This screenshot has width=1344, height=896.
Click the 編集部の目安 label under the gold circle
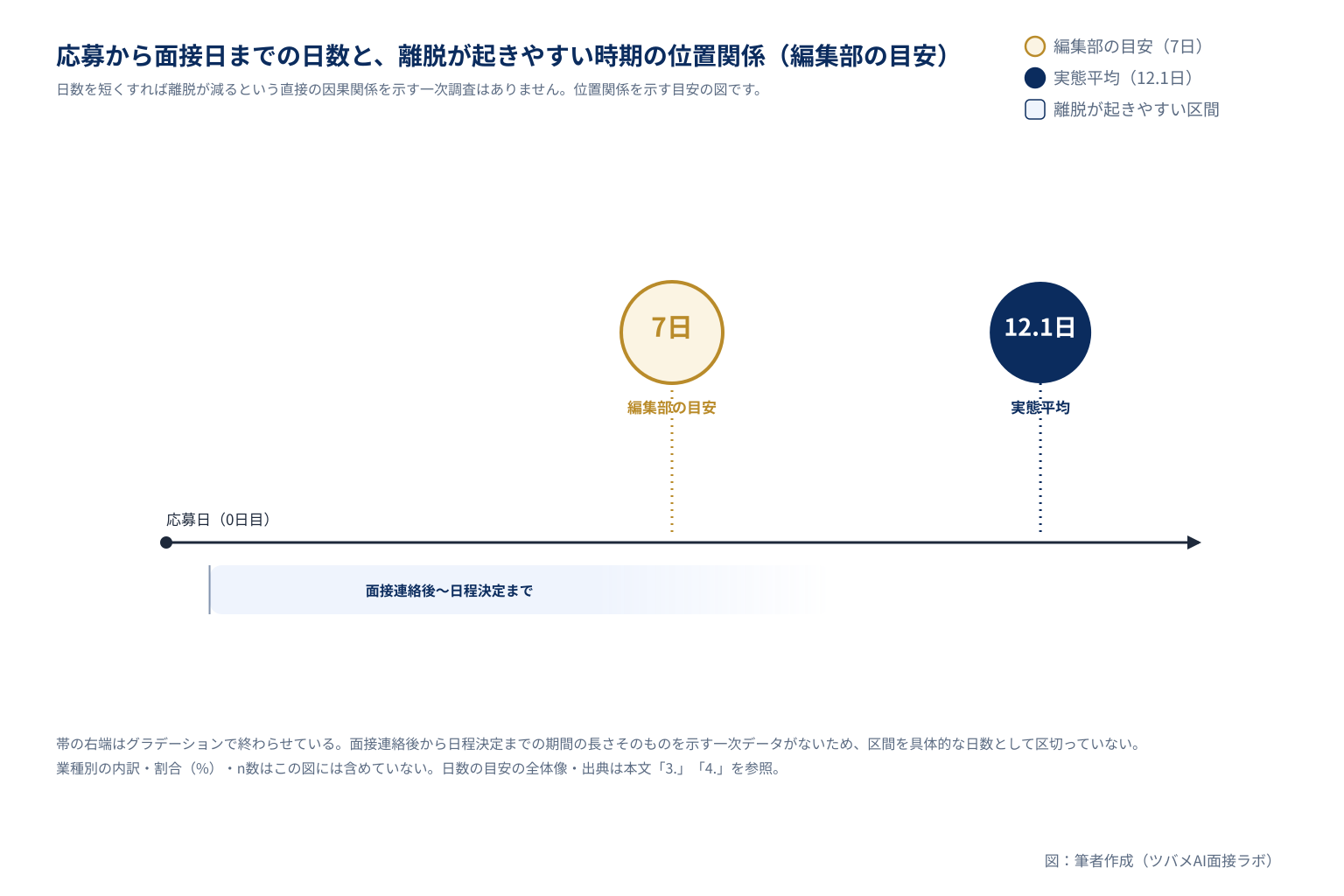click(x=672, y=408)
